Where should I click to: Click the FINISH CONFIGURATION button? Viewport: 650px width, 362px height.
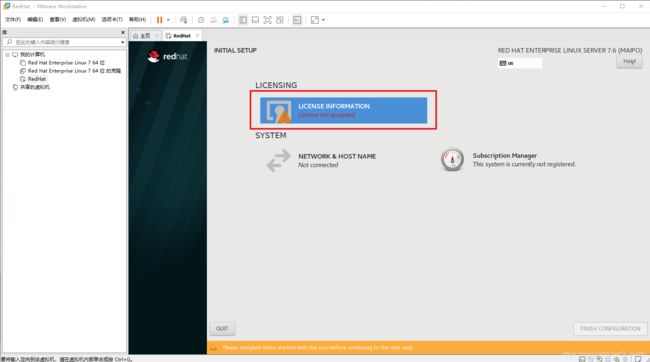(x=610, y=328)
